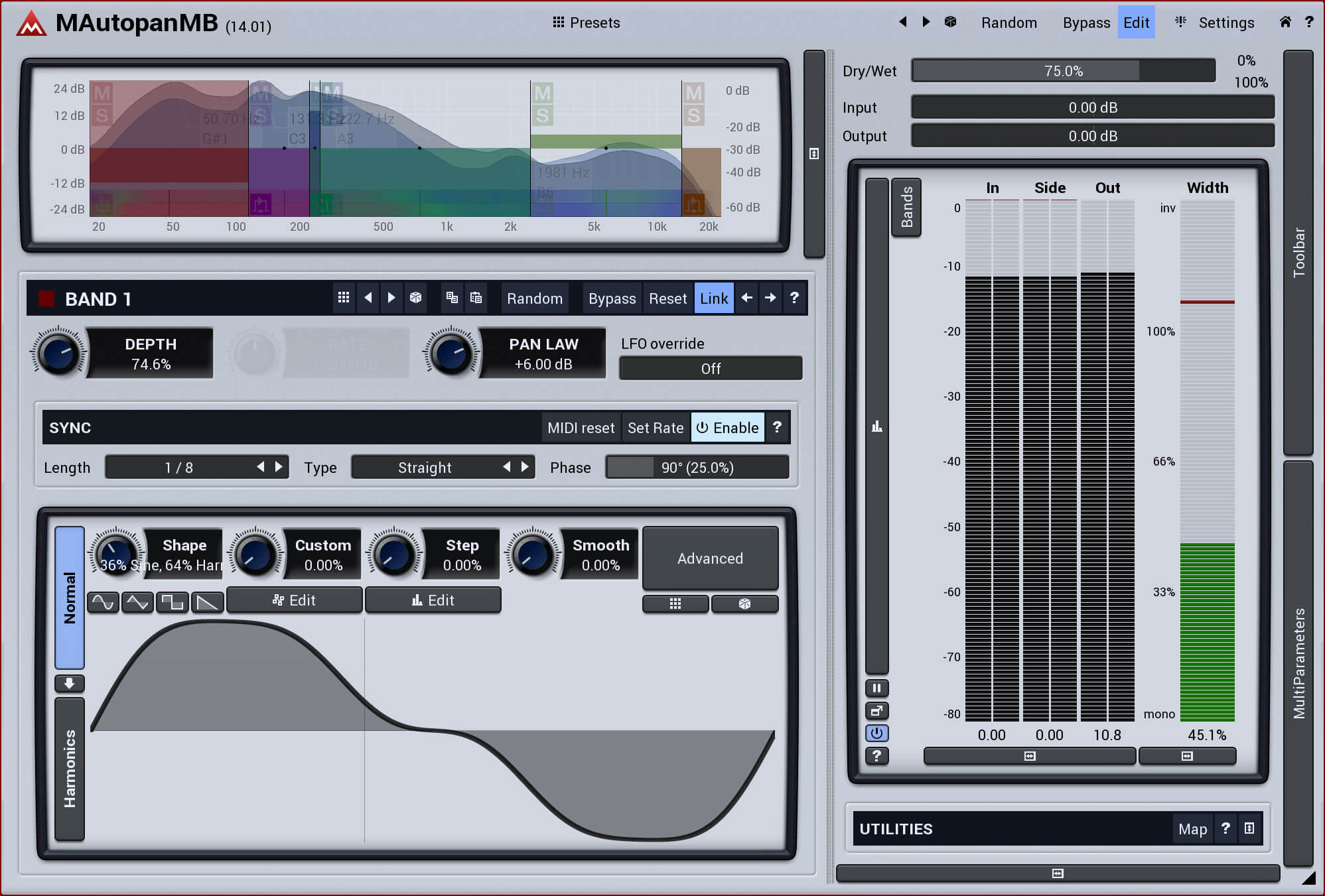Click the dice icon beside Random in title bar
1325x896 pixels.
[x=950, y=22]
